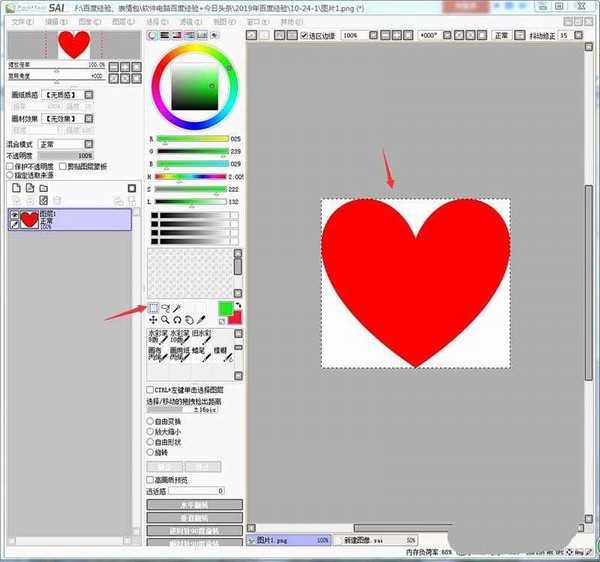
Task: Open the 文件 menu
Action: click(18, 20)
